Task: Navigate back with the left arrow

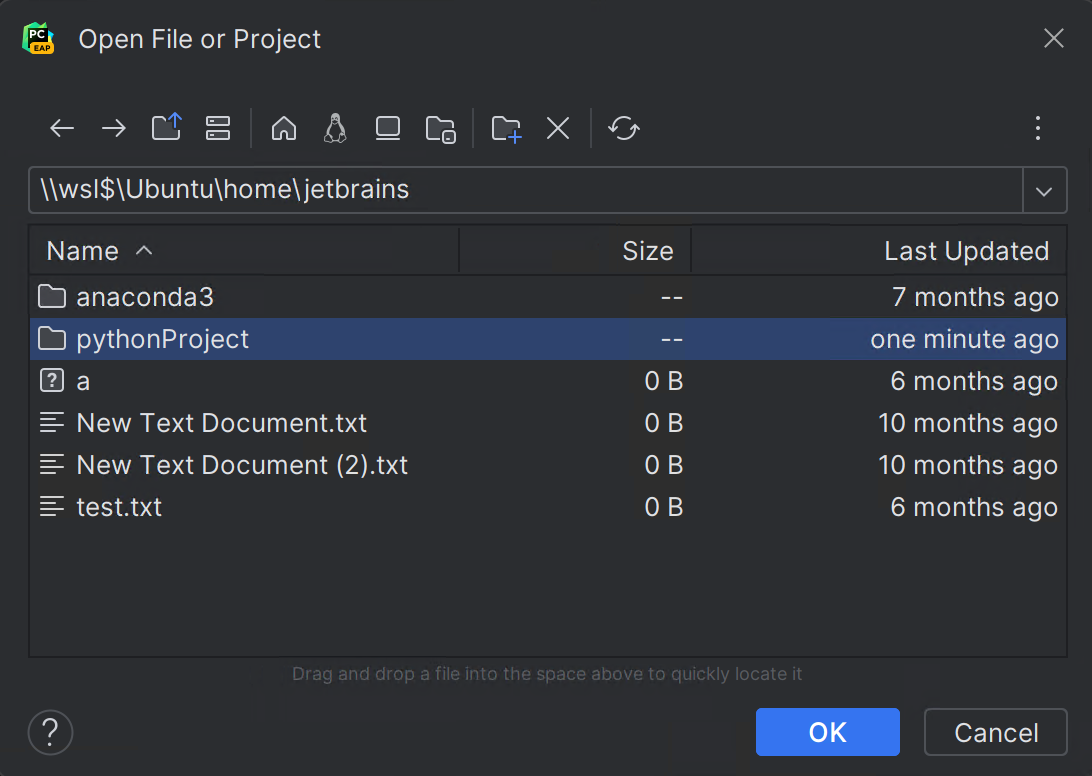Action: (x=61, y=128)
